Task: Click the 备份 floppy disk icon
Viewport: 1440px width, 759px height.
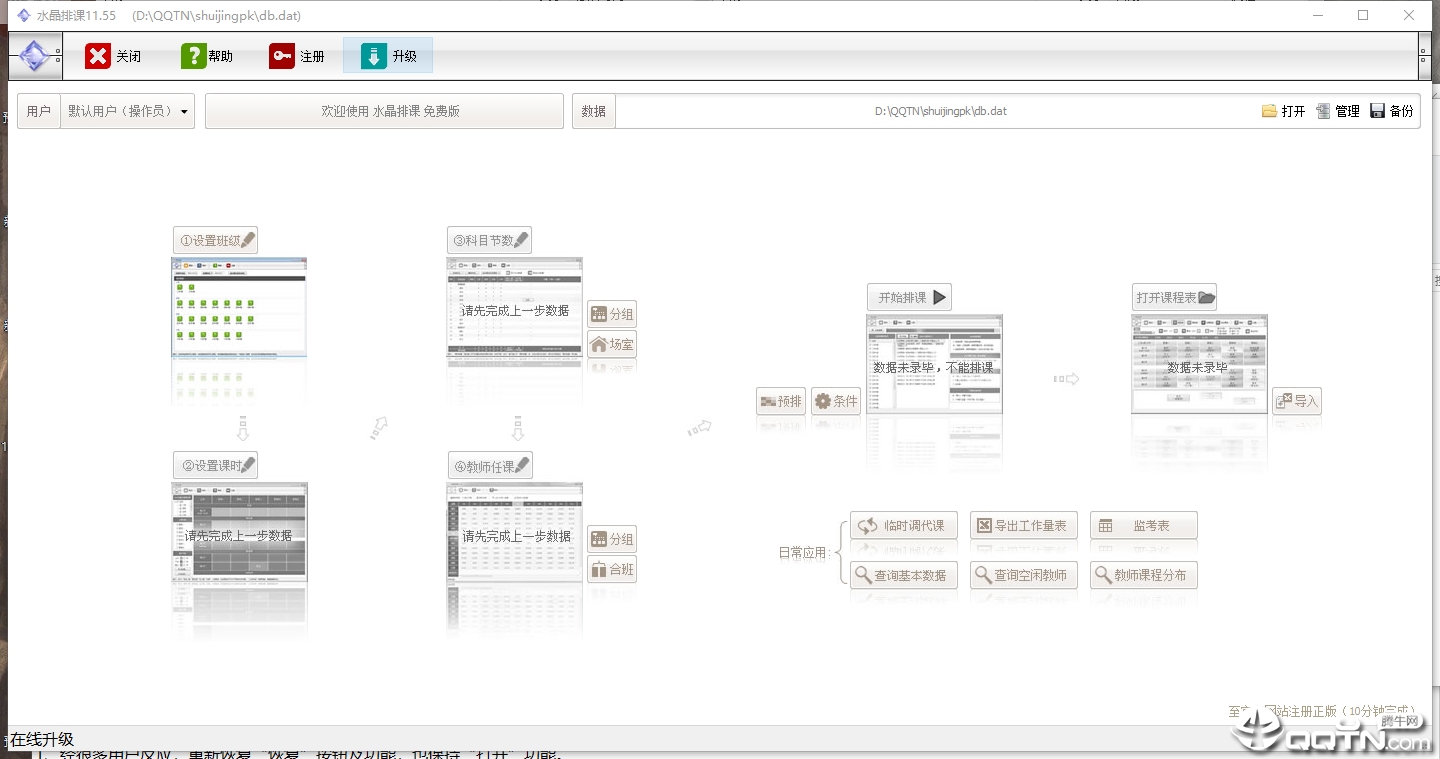Action: 1377,111
